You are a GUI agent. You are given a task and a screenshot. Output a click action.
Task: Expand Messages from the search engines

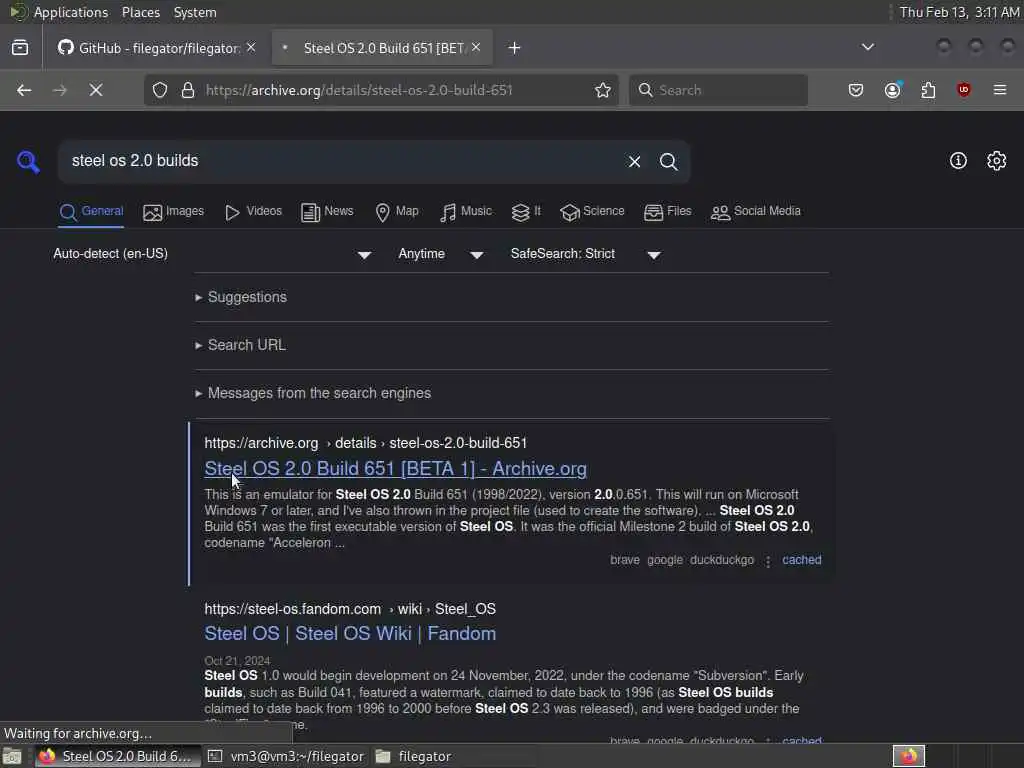[313, 393]
